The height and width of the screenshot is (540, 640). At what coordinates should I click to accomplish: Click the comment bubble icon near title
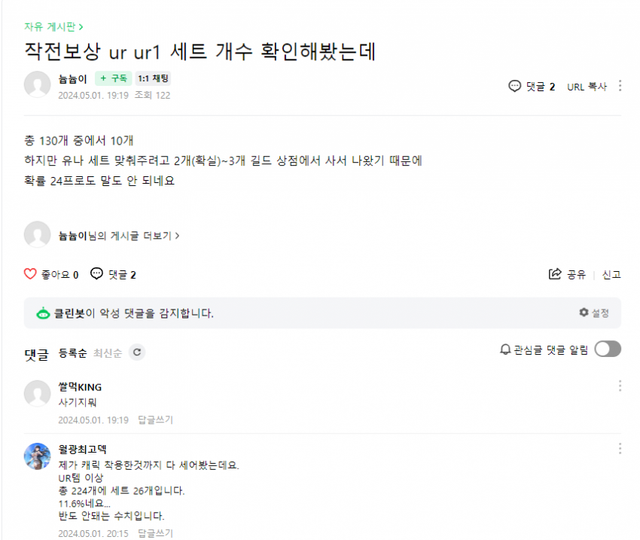[x=515, y=87]
